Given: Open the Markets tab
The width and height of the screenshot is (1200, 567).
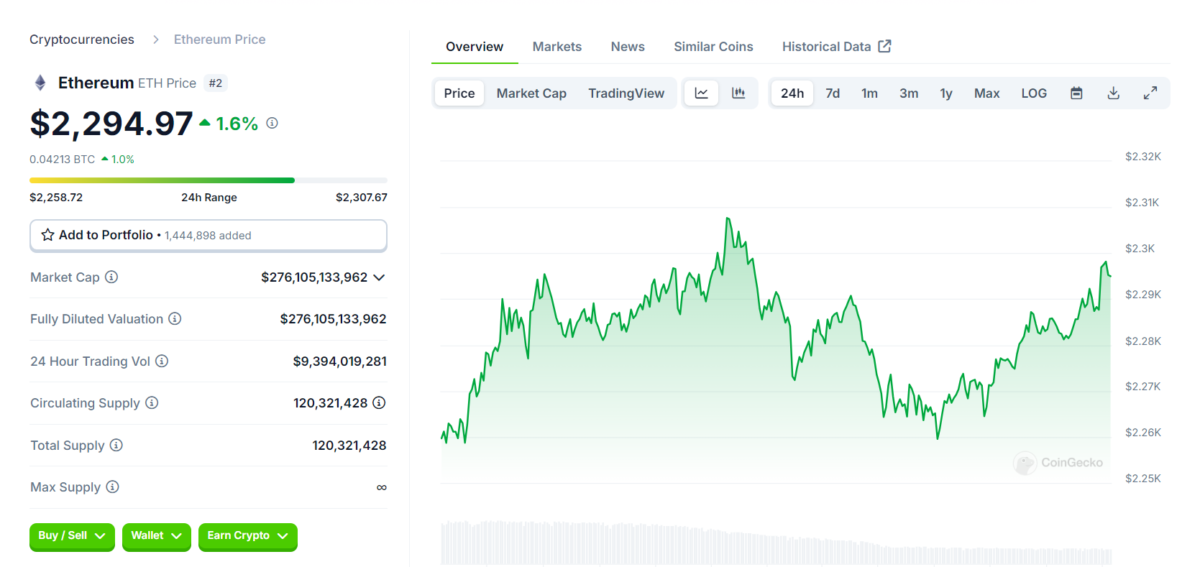Looking at the screenshot, I should pos(557,46).
